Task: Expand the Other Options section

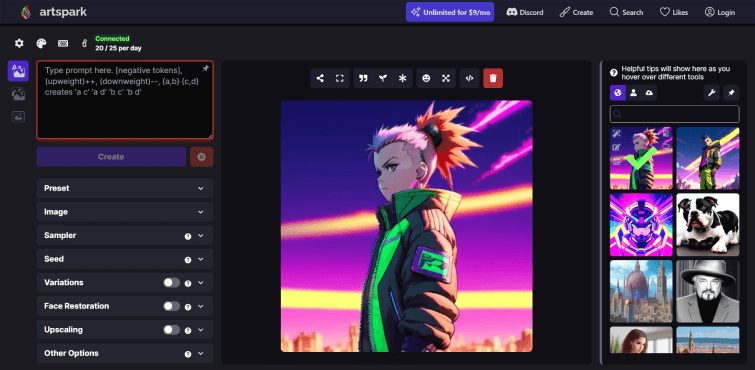Action: [125, 353]
